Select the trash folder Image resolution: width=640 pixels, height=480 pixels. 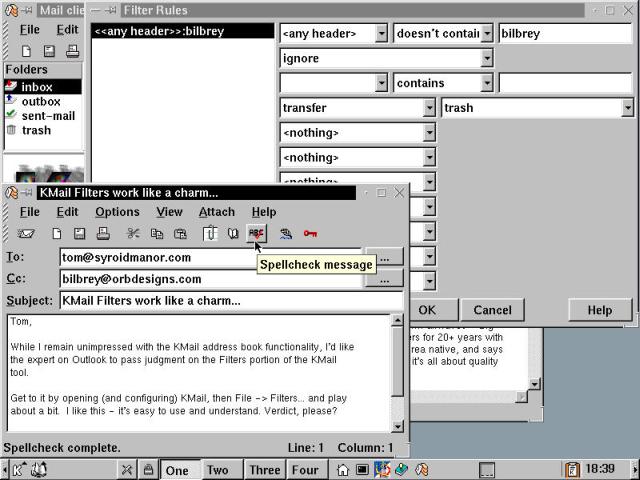pyautogui.click(x=36, y=130)
